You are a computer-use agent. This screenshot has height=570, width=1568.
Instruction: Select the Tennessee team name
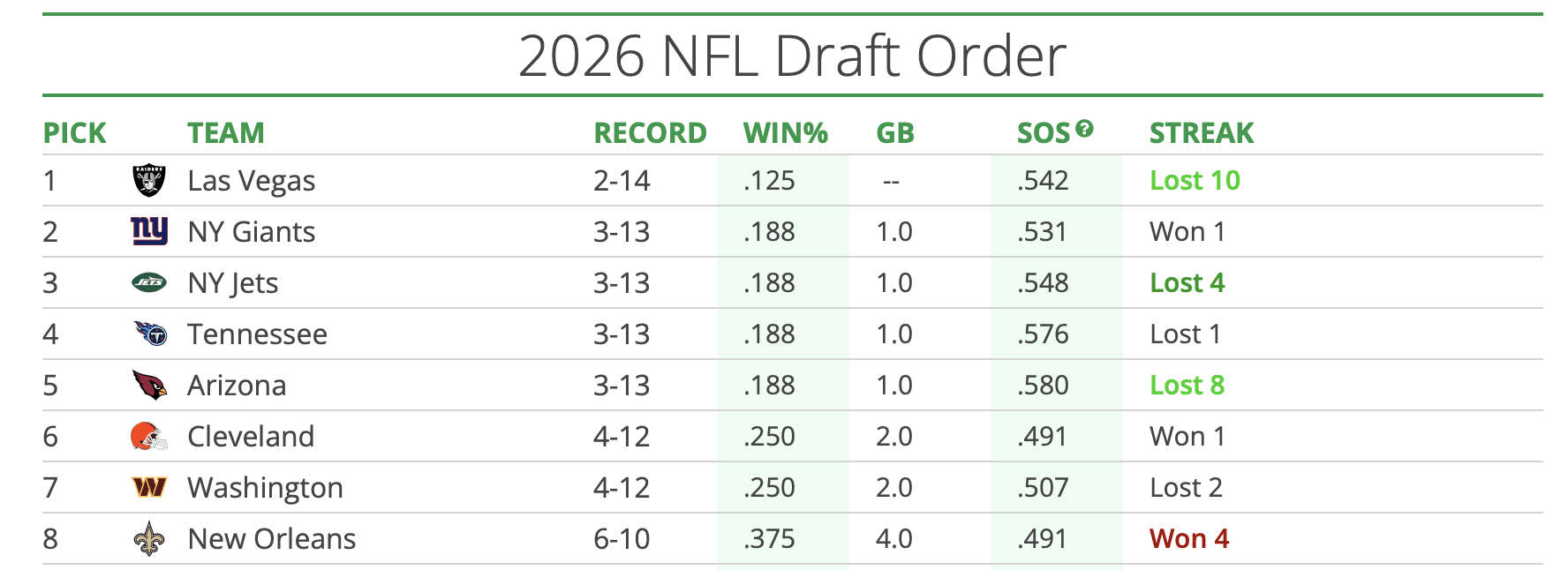pyautogui.click(x=257, y=334)
